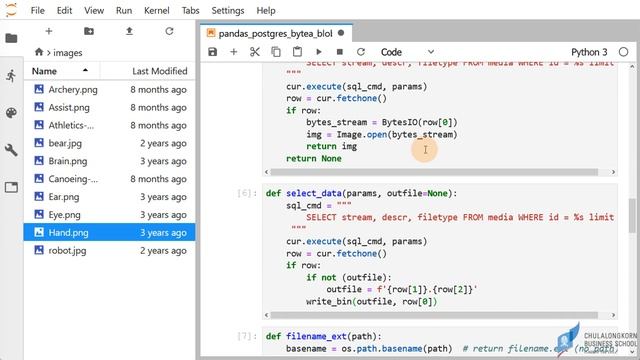Click the 'return None' code line
640x360 pixels.
[313, 158]
